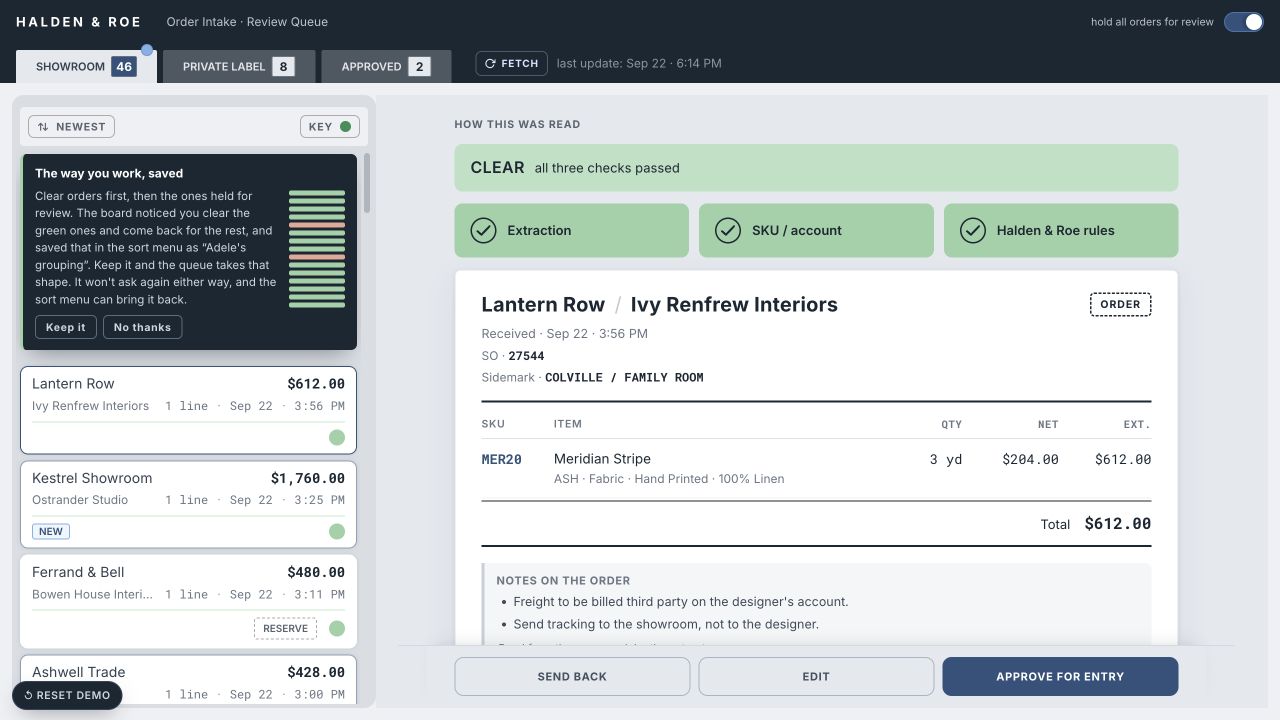This screenshot has width=1280, height=720.
Task: Click the Halden & Roe rules check icon
Action: pos(972,230)
